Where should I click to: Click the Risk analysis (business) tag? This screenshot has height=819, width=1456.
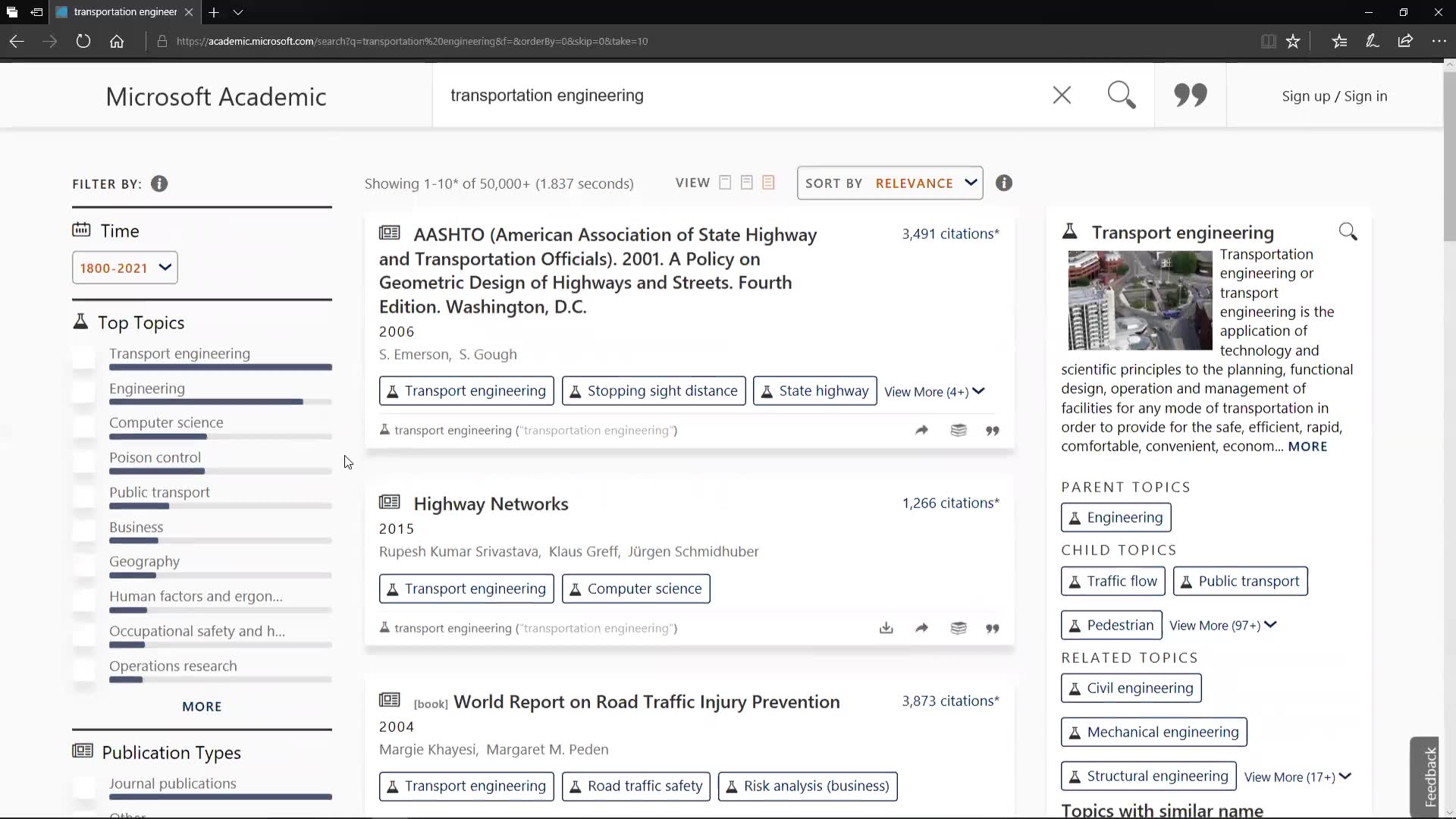click(x=808, y=786)
